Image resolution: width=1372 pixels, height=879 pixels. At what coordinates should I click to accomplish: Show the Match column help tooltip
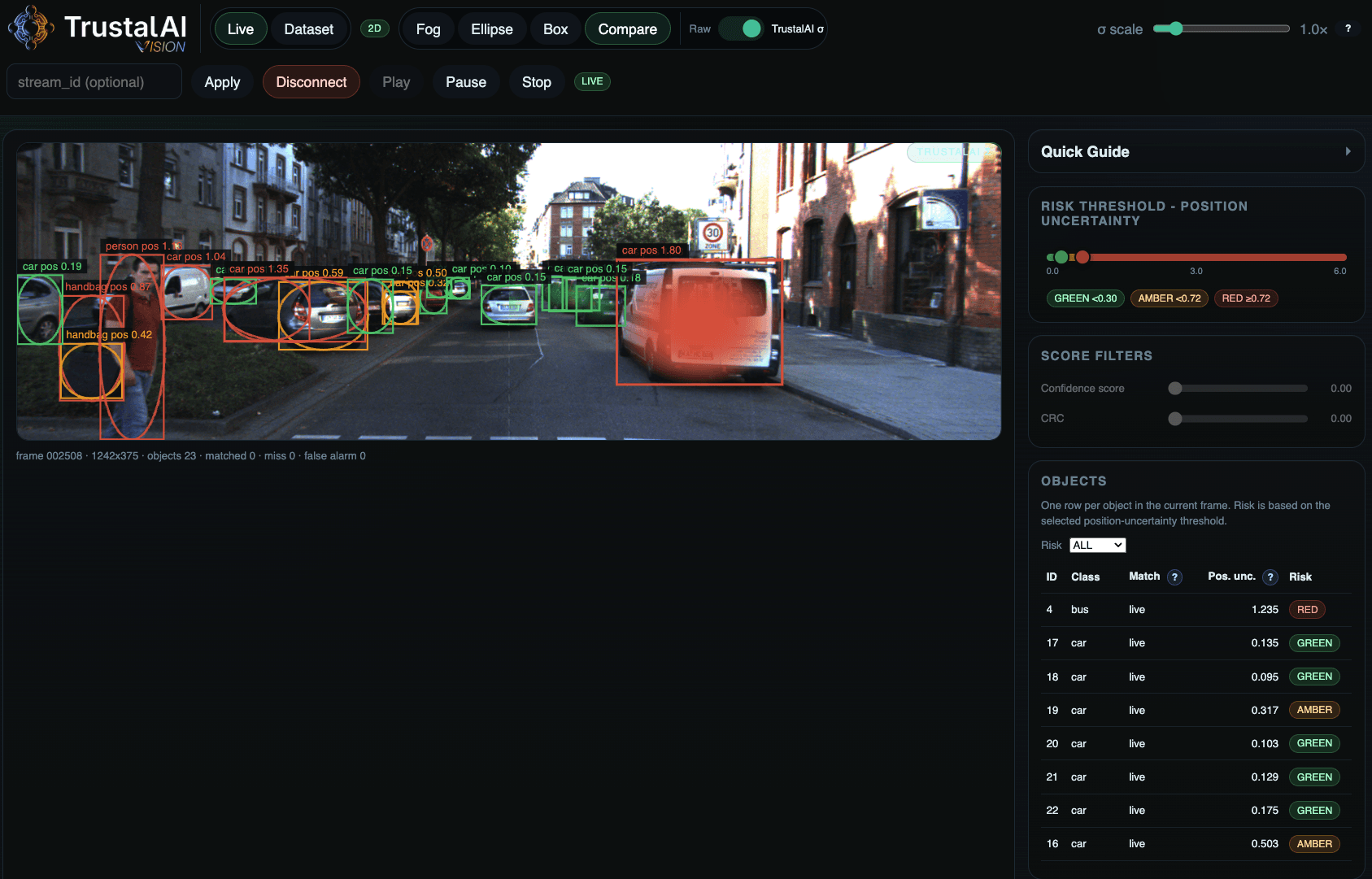[x=1174, y=577]
